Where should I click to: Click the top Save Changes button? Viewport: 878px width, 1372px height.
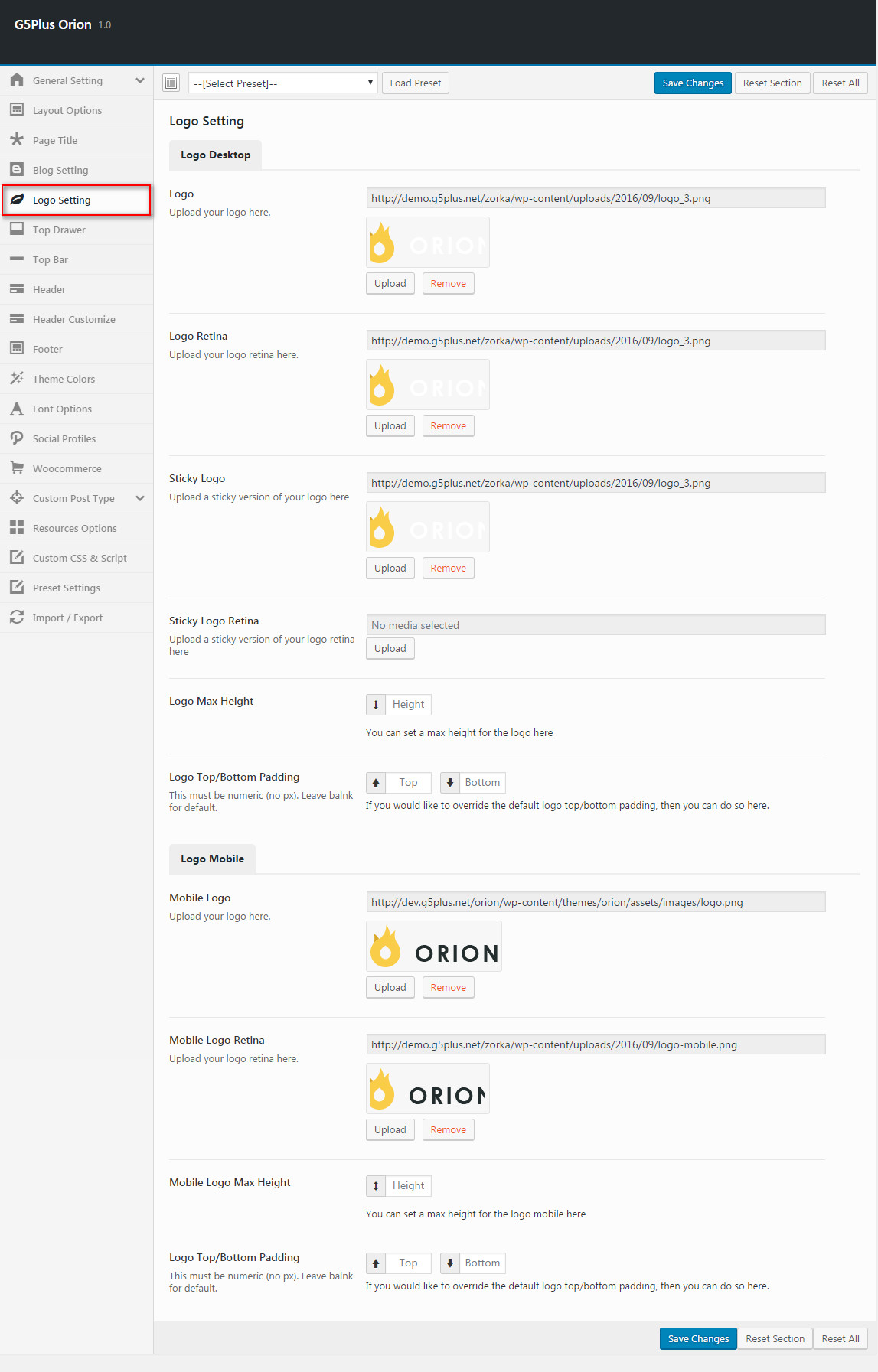point(693,83)
